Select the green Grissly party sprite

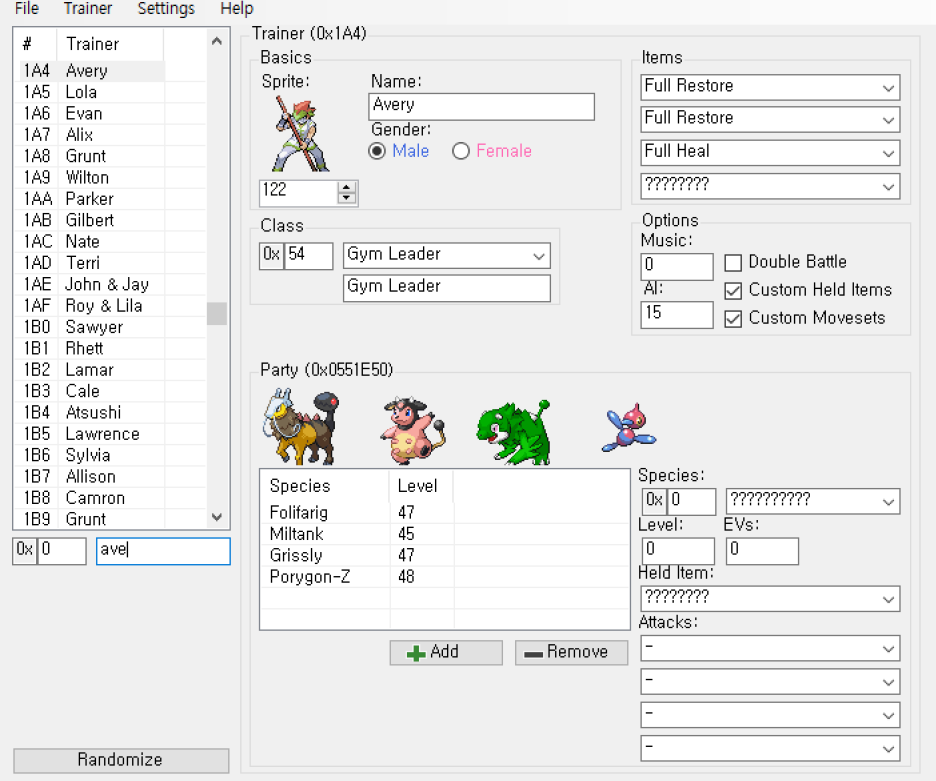513,431
